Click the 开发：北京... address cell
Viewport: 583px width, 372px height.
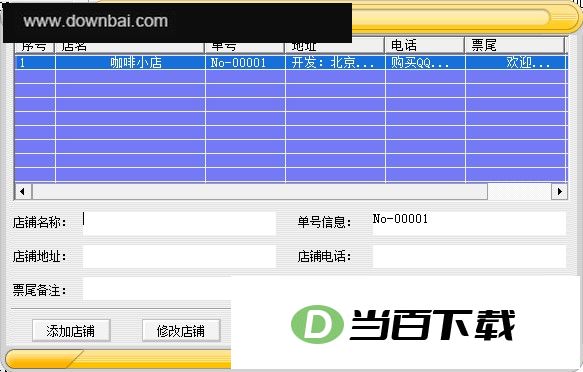click(x=335, y=62)
